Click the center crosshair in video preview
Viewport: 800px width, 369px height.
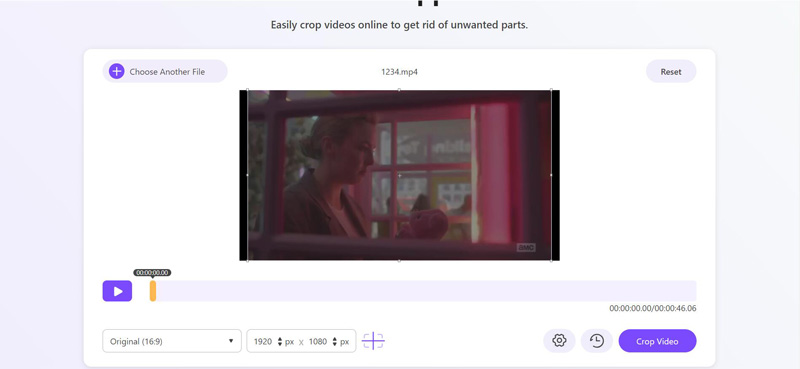coord(399,176)
